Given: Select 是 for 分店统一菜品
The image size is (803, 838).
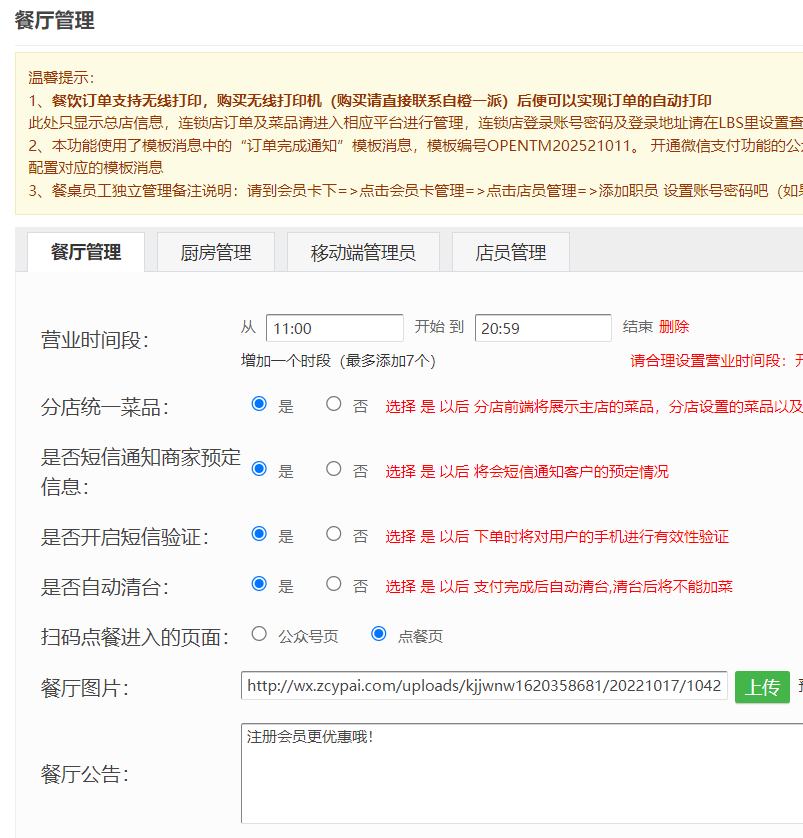Looking at the screenshot, I should pyautogui.click(x=260, y=404).
